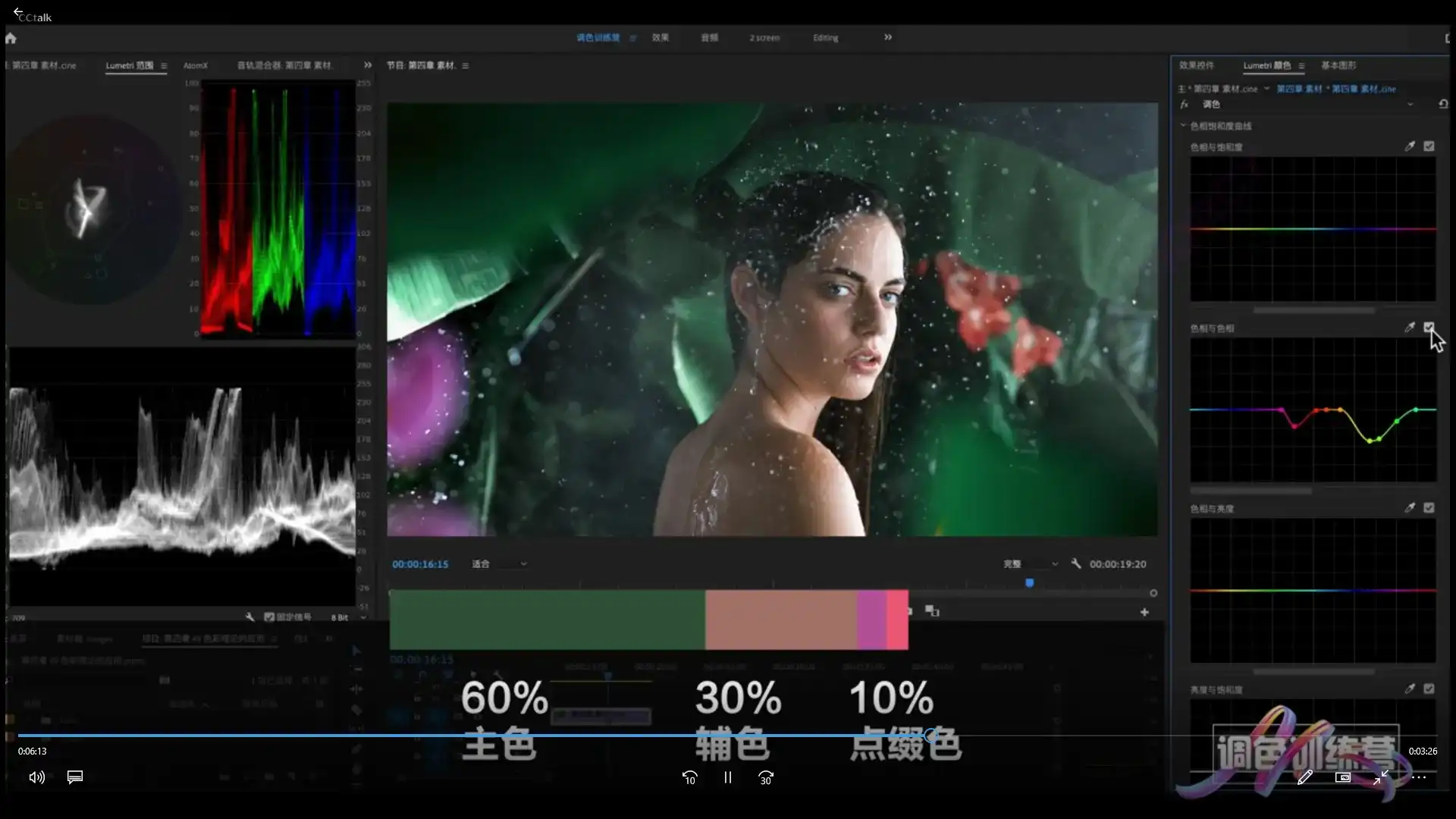Mute the player volume speaker icon

(x=36, y=777)
